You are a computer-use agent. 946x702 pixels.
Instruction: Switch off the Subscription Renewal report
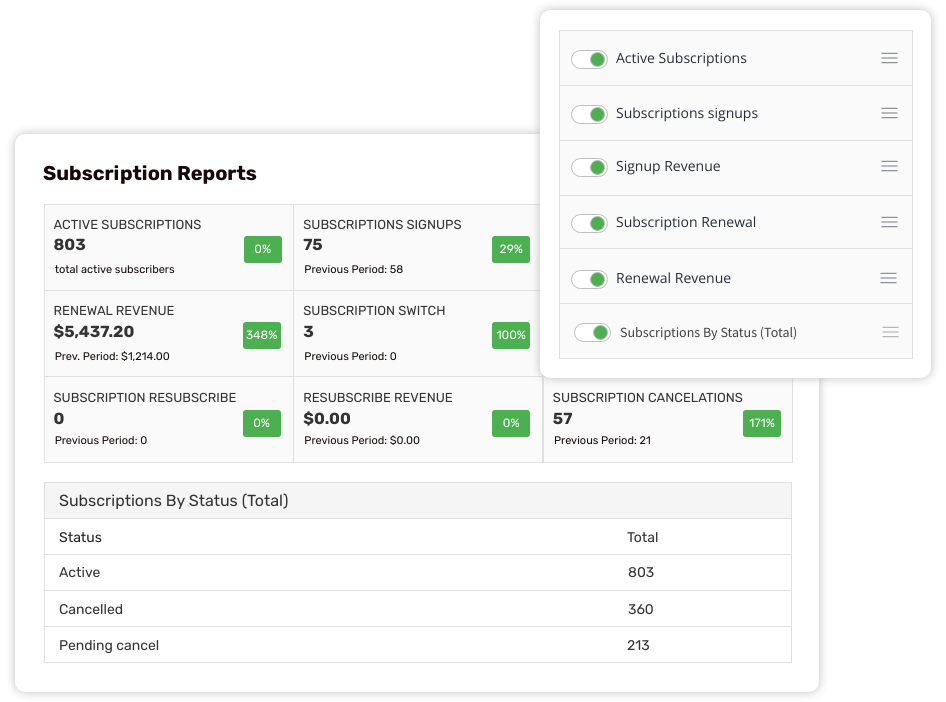point(589,222)
